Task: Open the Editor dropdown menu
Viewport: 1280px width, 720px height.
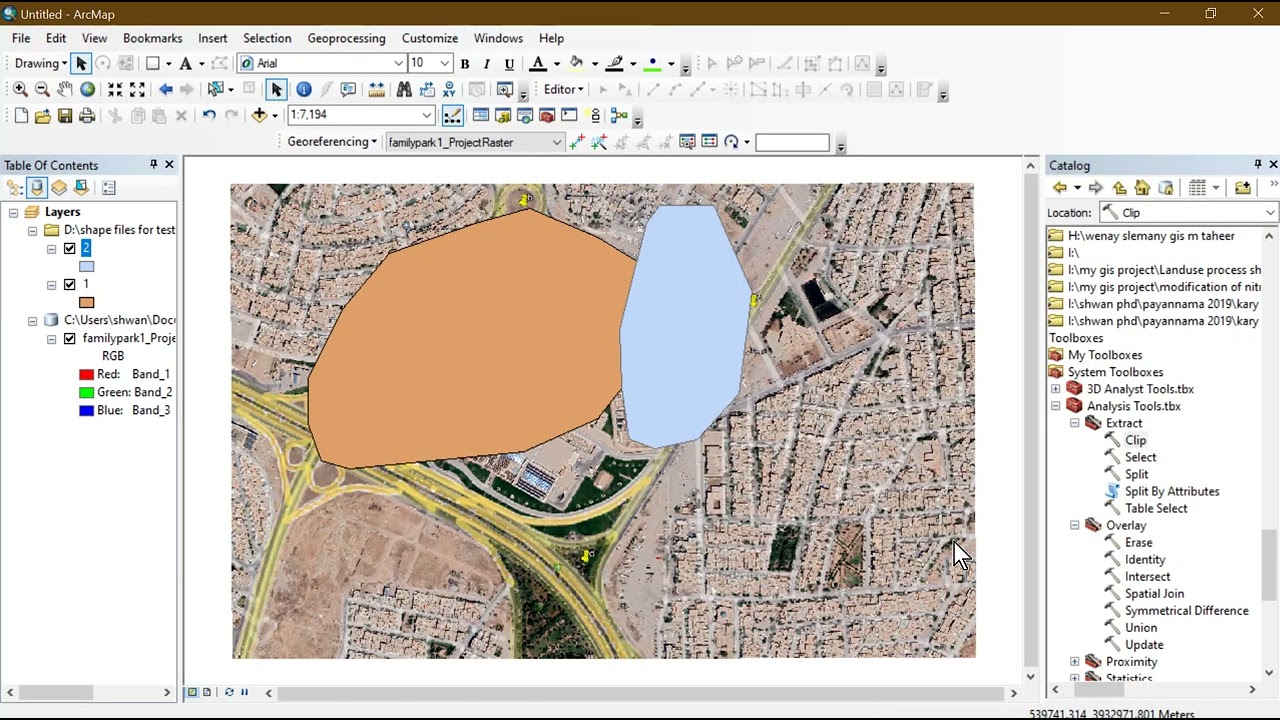Action: click(563, 90)
